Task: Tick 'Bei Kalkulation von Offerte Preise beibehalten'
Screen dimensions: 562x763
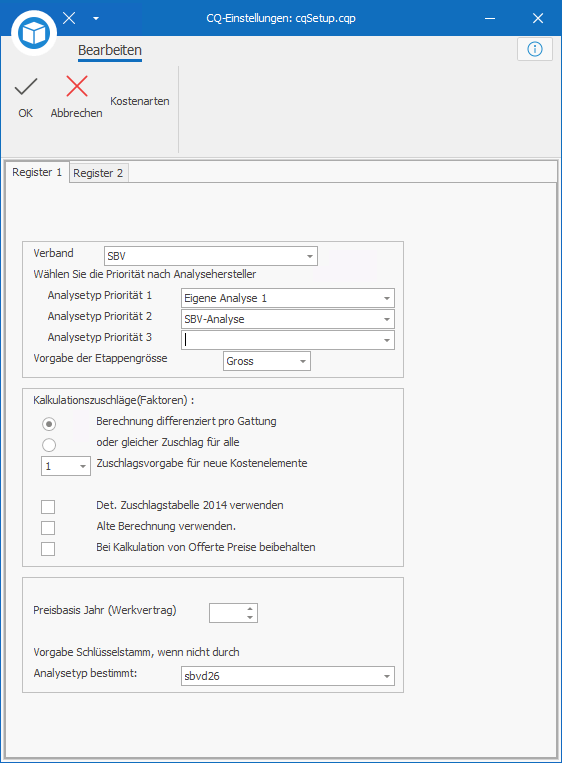Action: tap(48, 548)
